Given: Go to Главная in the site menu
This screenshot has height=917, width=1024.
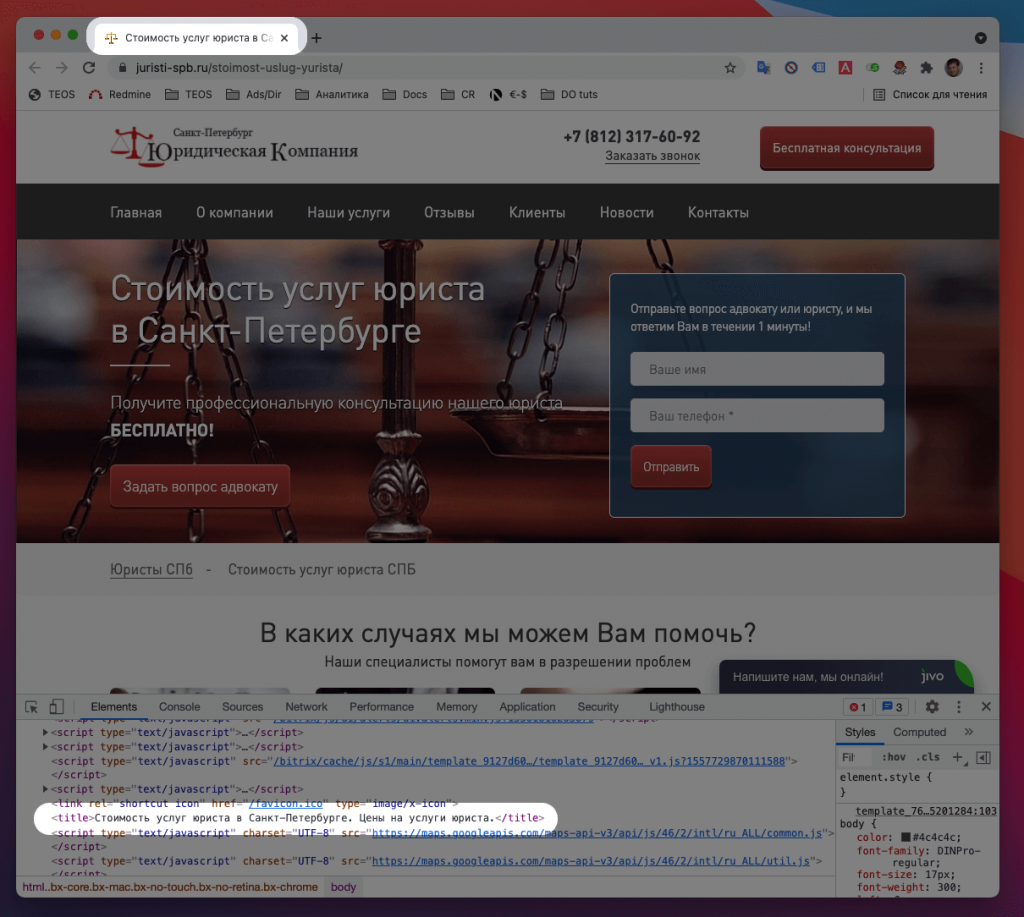Looking at the screenshot, I should [x=136, y=213].
